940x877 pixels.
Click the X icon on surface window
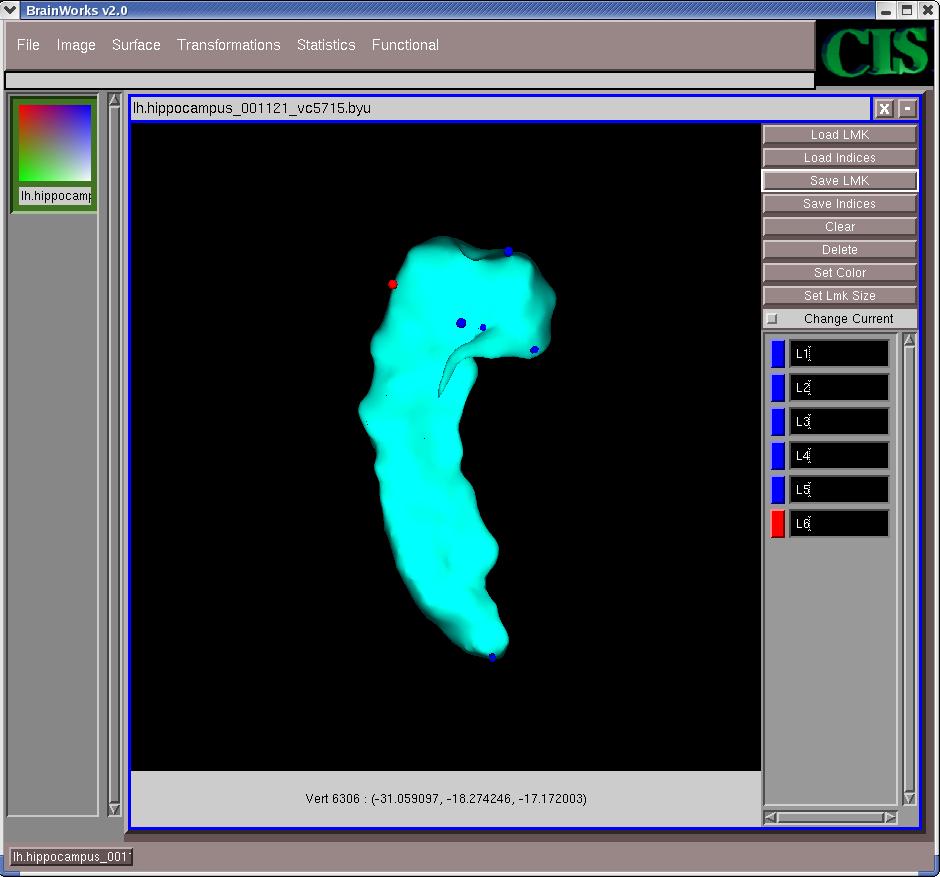tap(884, 109)
